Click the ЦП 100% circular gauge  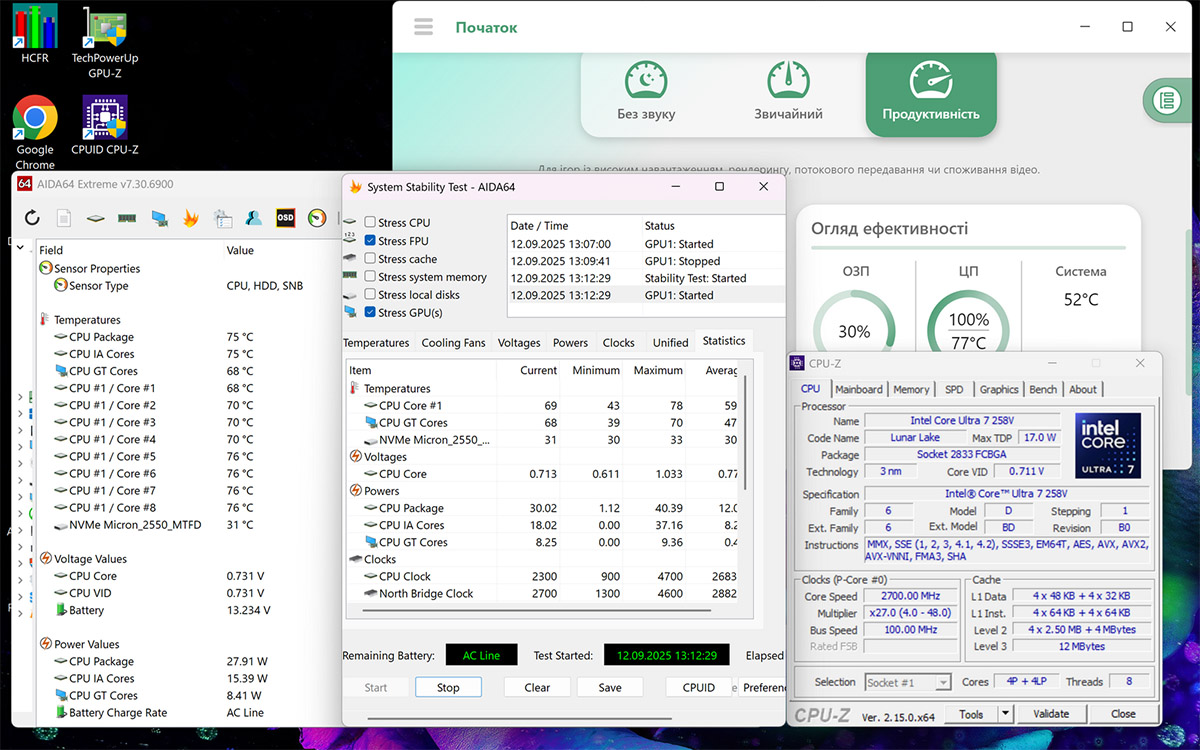(x=968, y=332)
